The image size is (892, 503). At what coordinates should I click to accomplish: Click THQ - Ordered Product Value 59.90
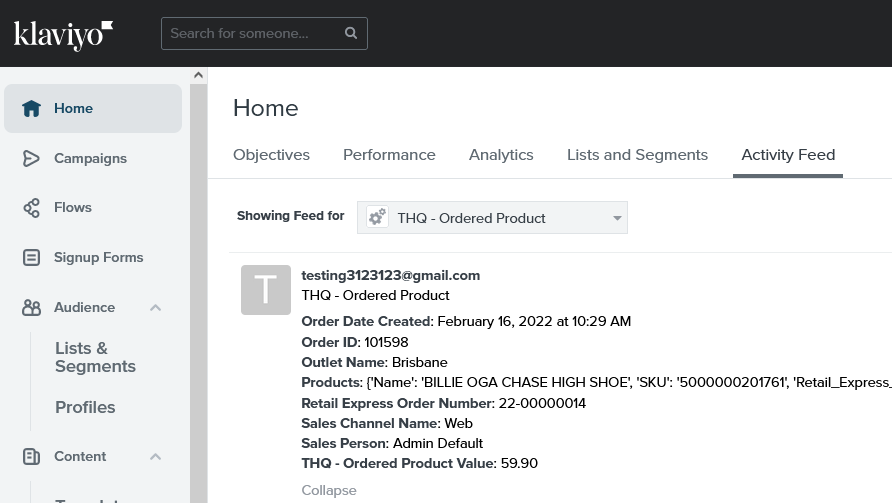pos(419,463)
